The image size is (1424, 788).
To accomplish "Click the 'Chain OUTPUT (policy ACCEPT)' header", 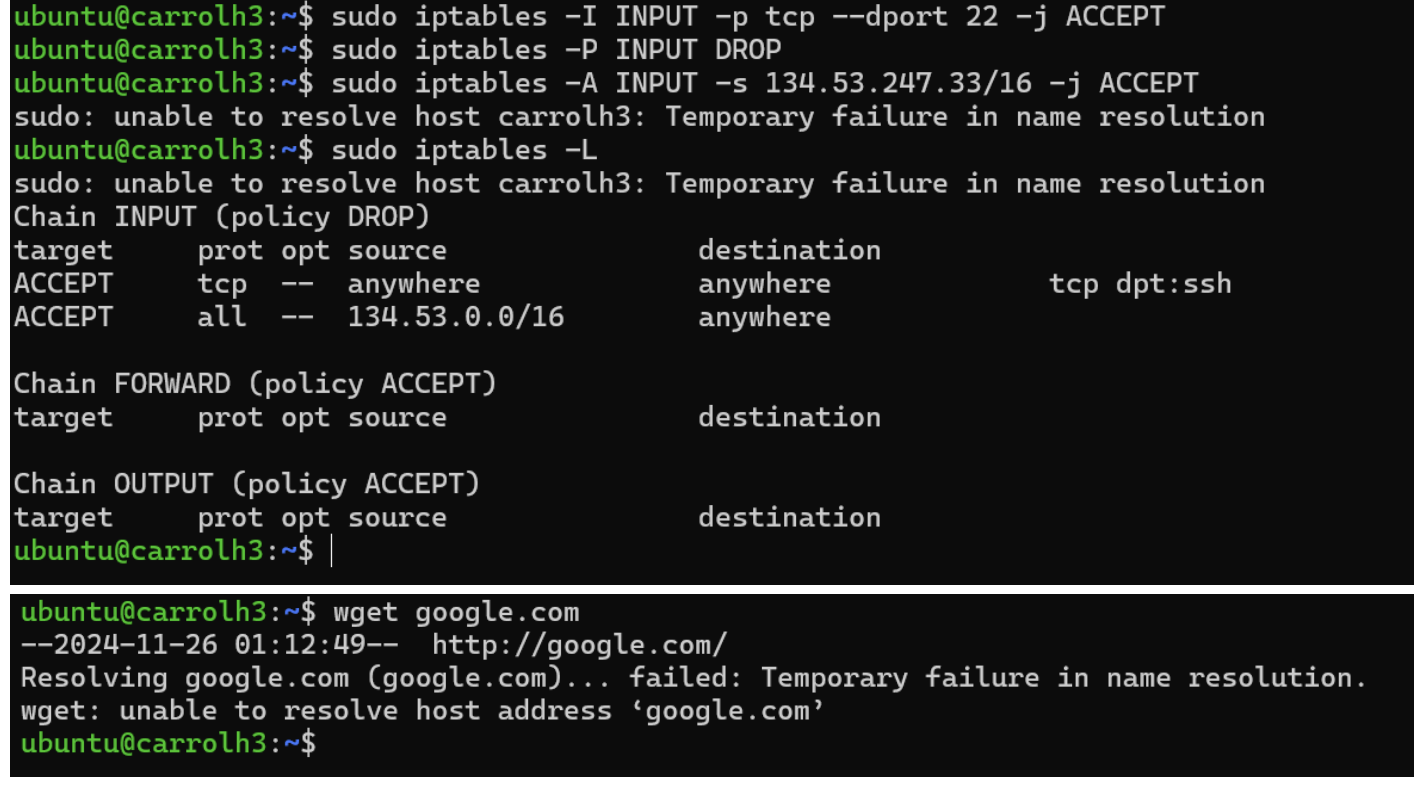I will (246, 484).
